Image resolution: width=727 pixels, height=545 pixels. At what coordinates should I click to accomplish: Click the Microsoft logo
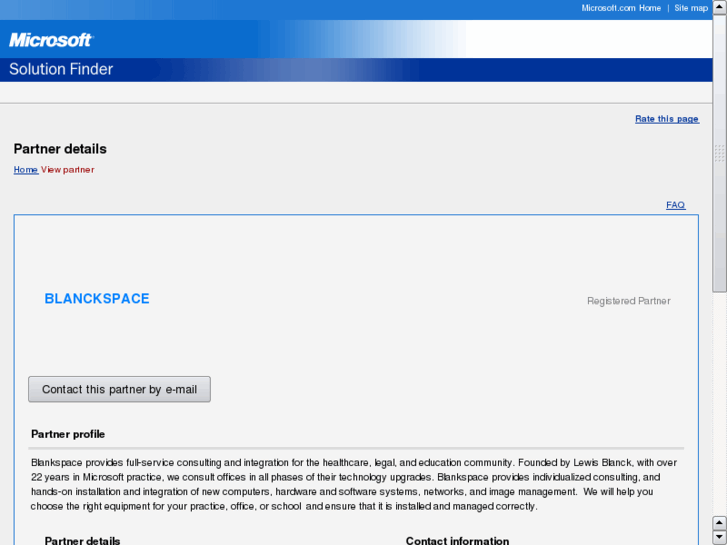click(51, 40)
